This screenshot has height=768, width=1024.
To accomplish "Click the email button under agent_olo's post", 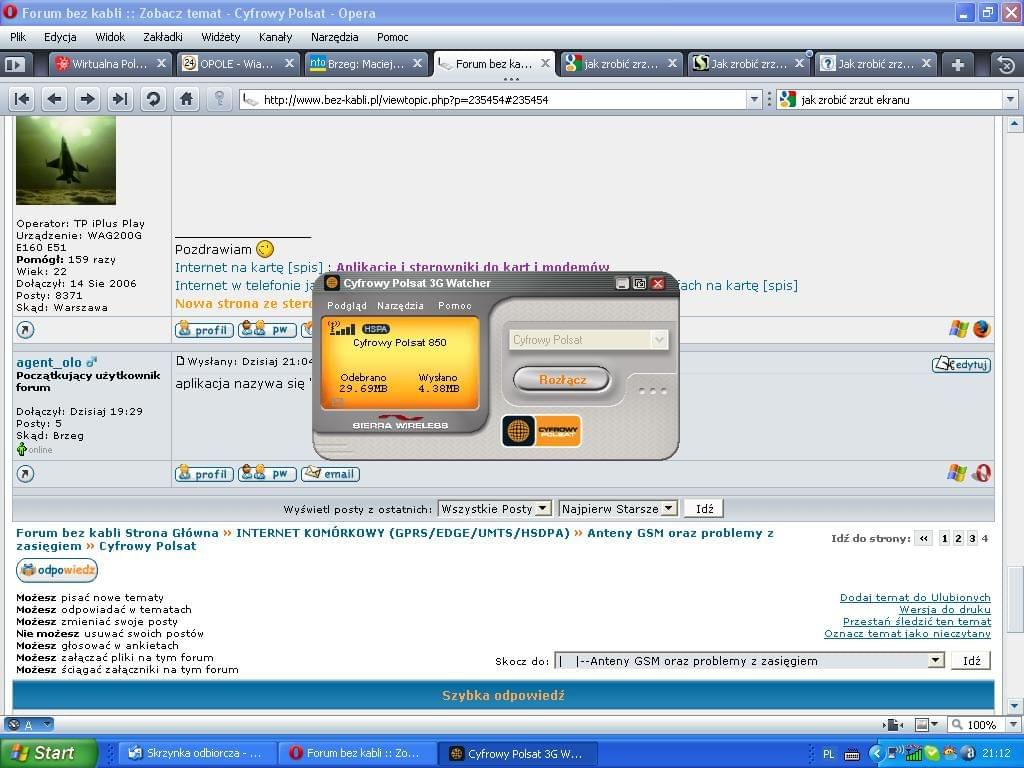I will pyautogui.click(x=330, y=473).
